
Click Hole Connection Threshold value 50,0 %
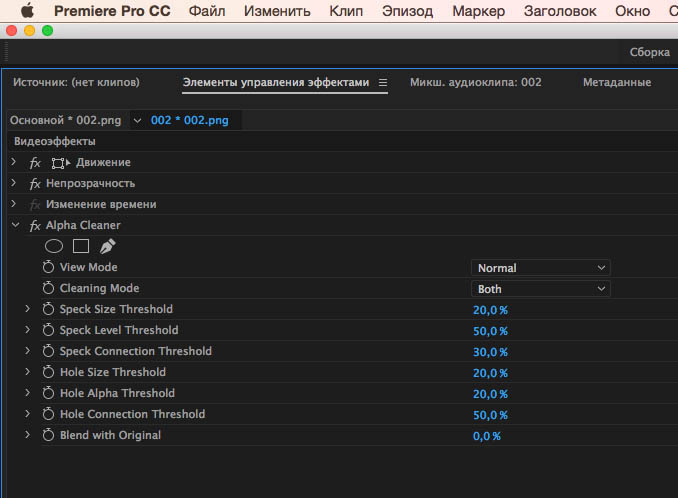coord(490,415)
